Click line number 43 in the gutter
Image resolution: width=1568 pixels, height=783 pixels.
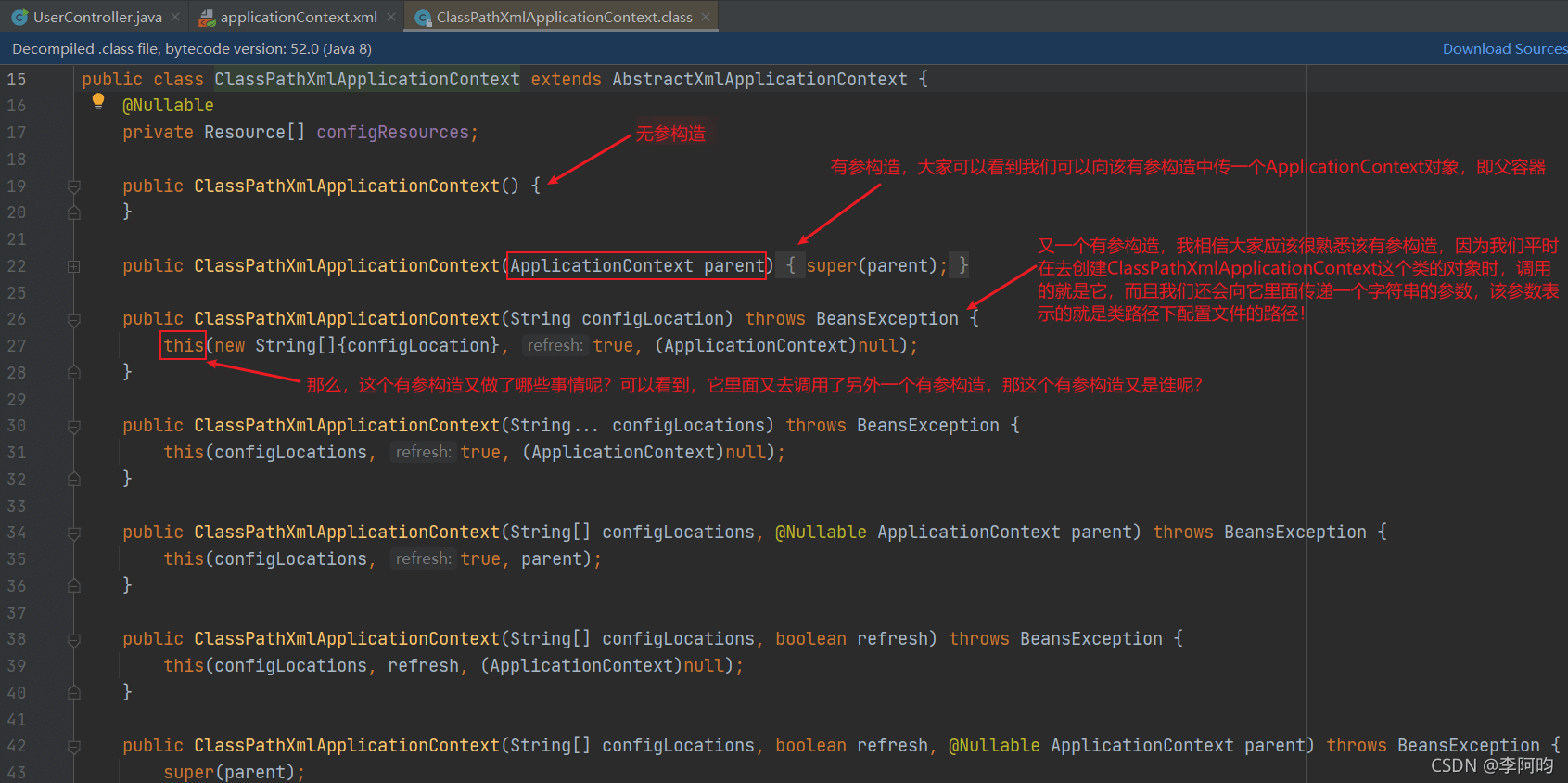click(x=17, y=772)
